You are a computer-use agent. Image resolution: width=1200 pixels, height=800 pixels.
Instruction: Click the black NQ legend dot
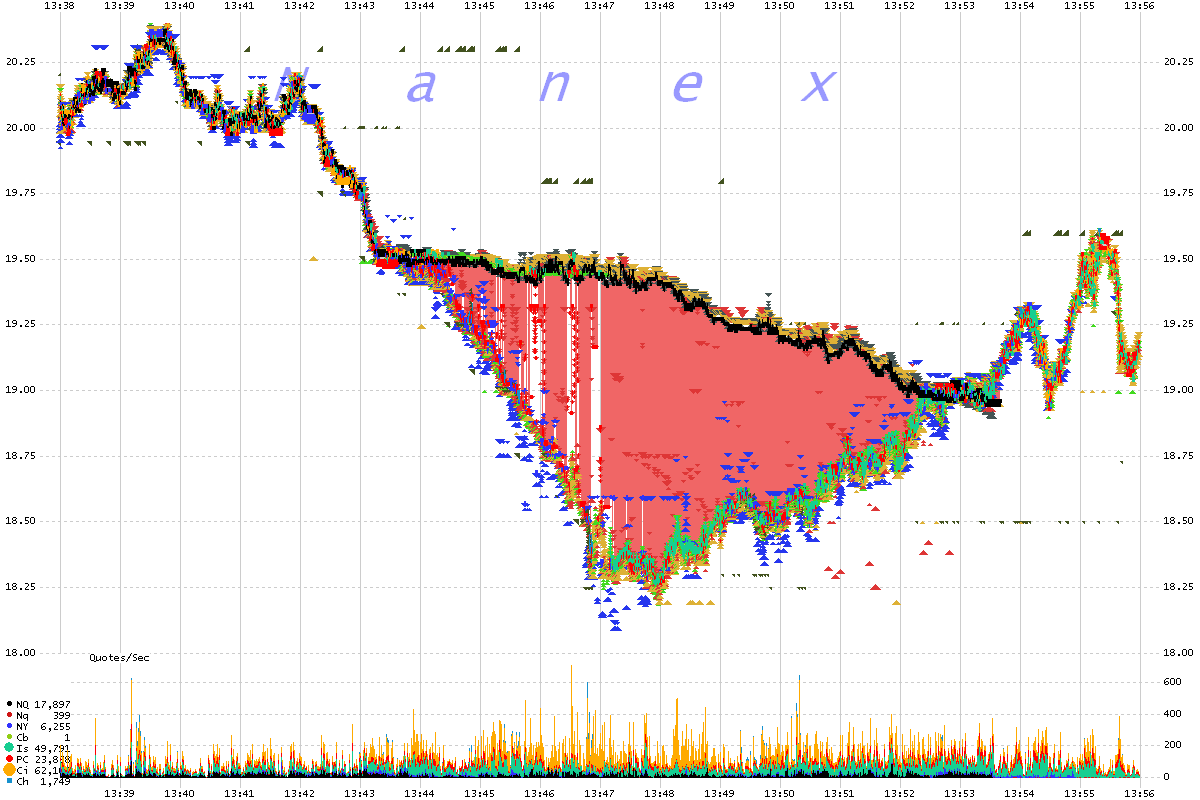(x=9, y=704)
